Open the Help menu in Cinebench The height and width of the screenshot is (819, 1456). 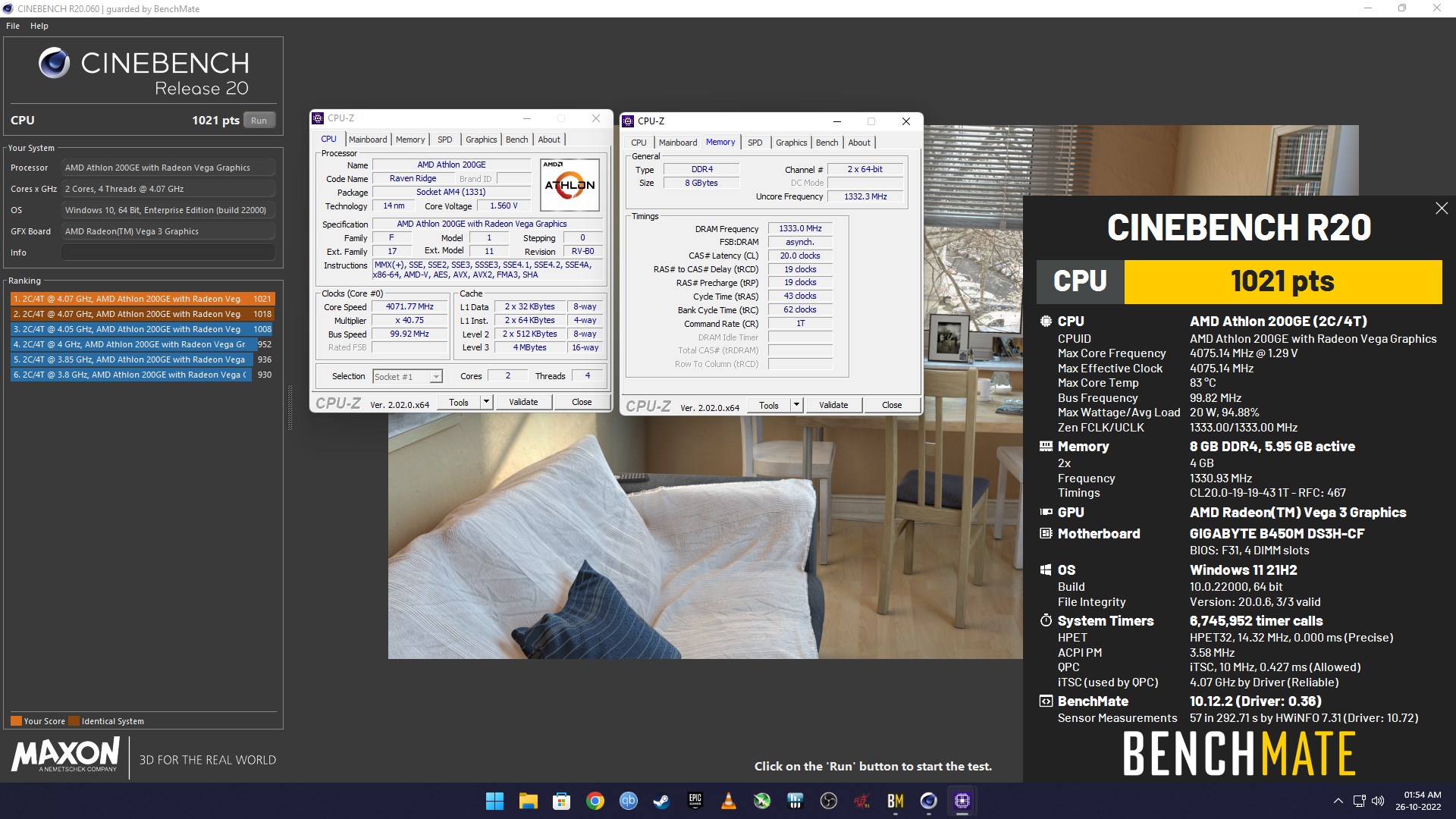pyautogui.click(x=39, y=26)
